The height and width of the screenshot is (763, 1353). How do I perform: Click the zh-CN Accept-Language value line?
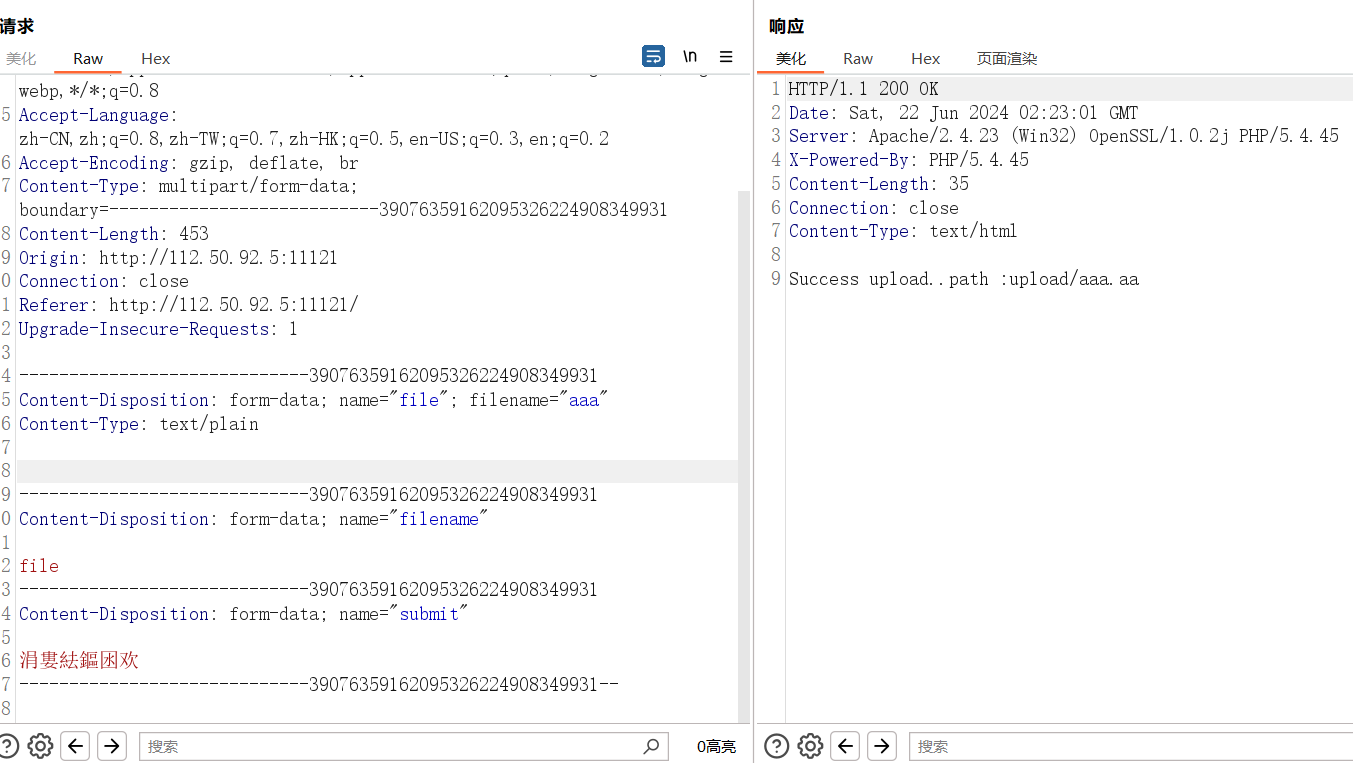314,139
